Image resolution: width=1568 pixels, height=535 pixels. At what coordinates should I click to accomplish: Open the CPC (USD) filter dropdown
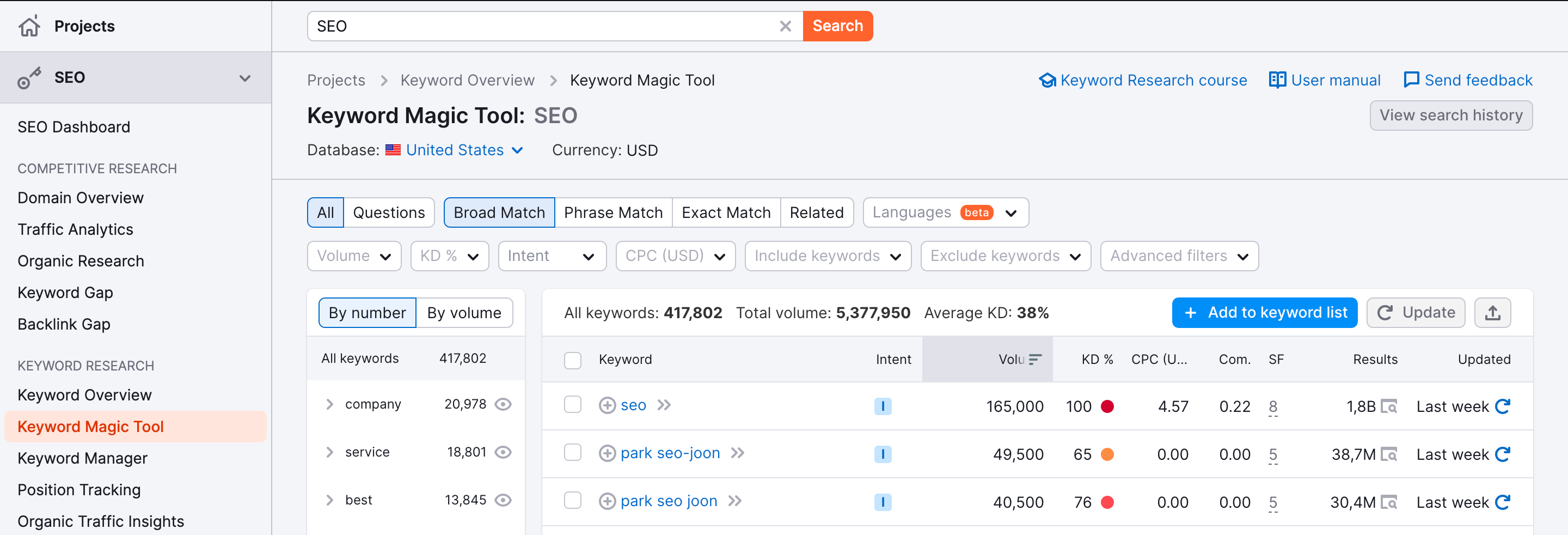[x=676, y=256]
